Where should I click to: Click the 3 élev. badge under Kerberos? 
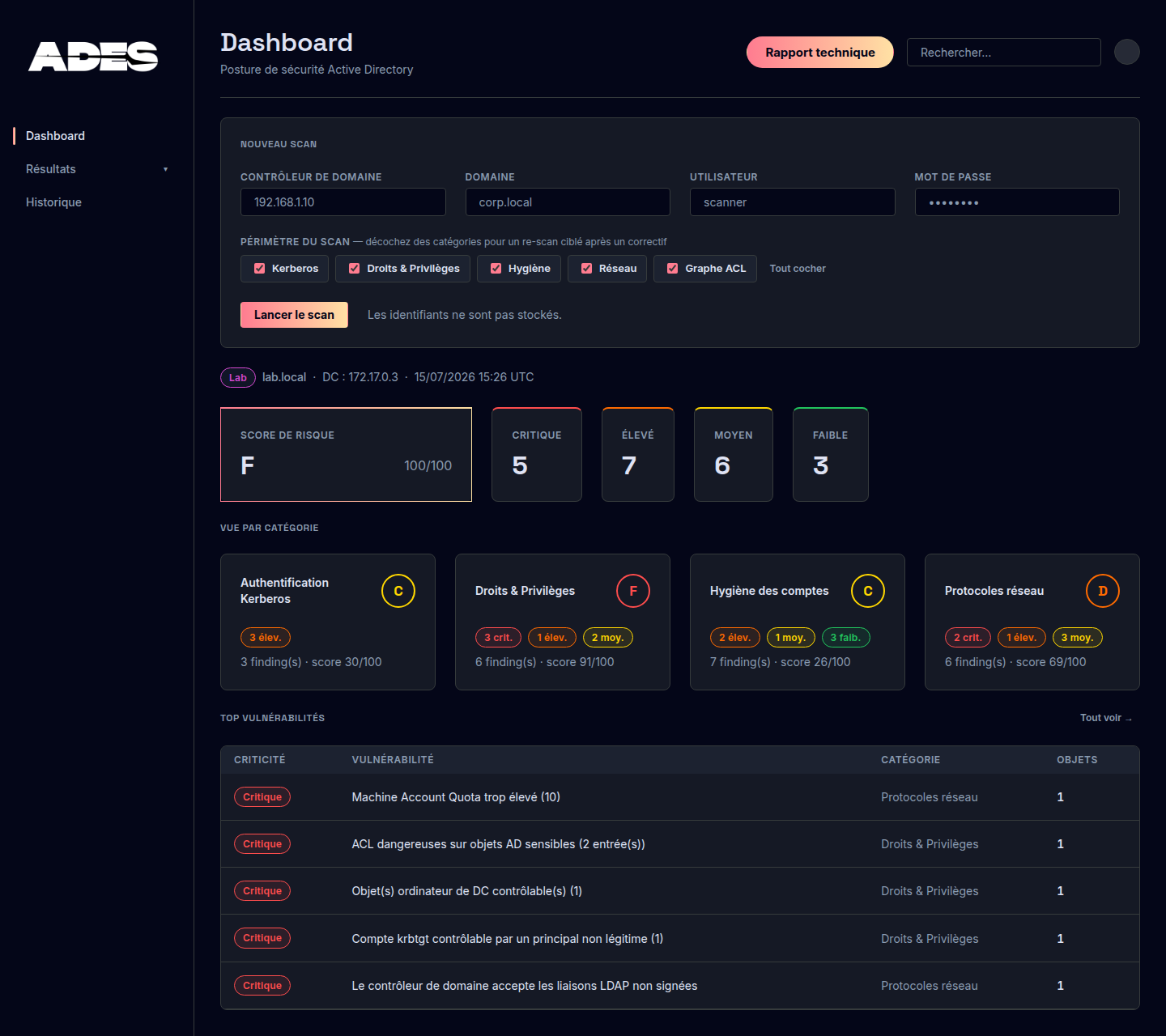(x=266, y=638)
